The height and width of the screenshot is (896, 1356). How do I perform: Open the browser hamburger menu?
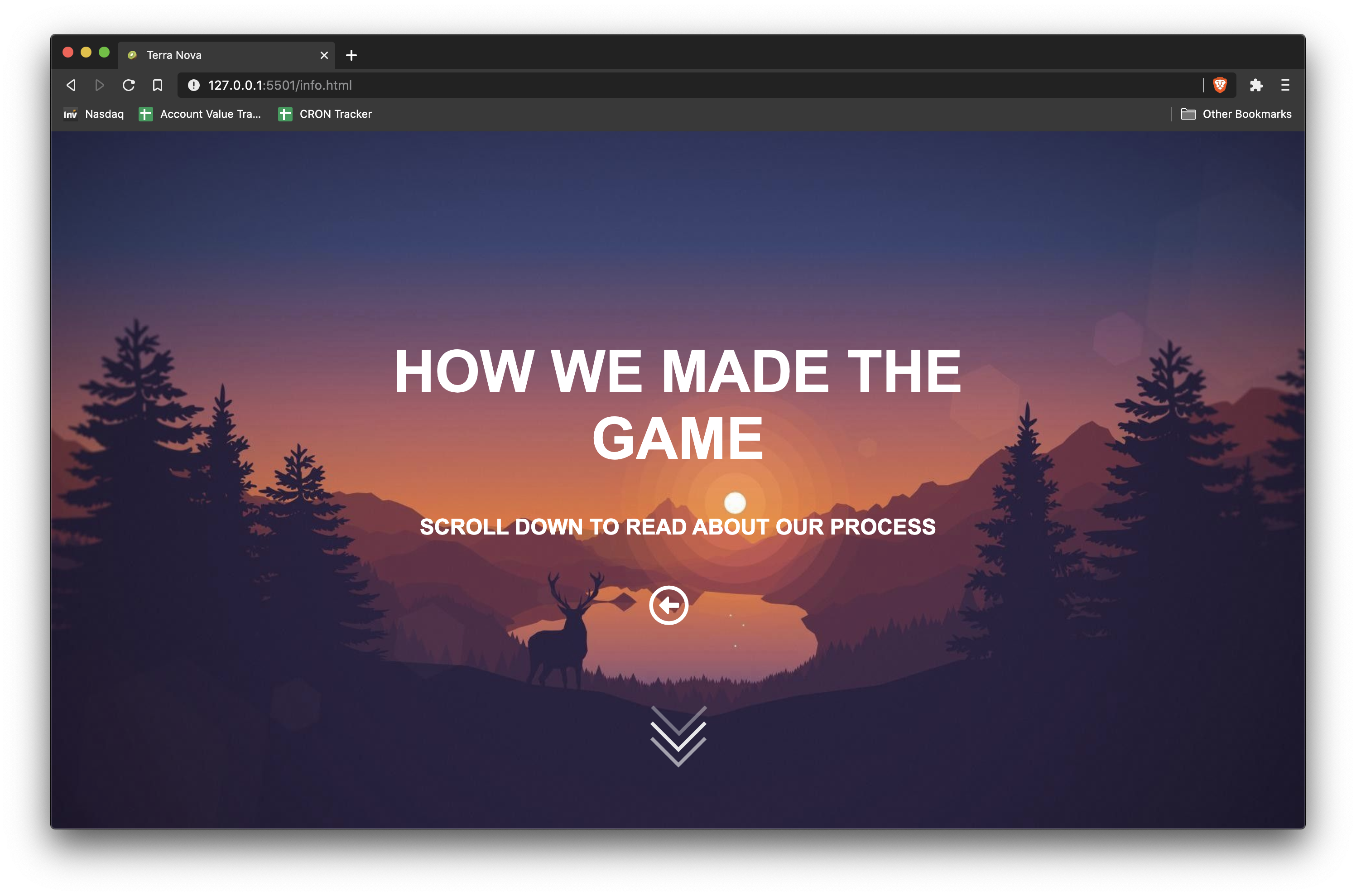[x=1285, y=85]
